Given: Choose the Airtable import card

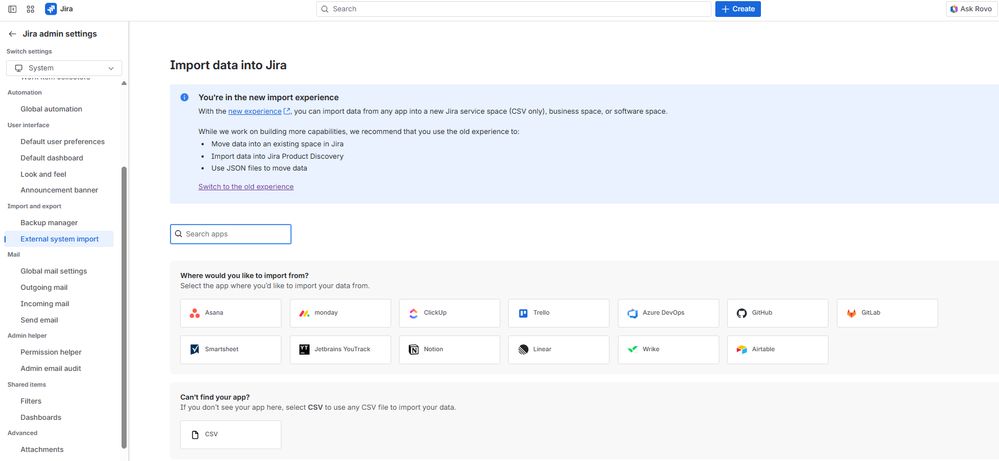Looking at the screenshot, I should coord(778,350).
